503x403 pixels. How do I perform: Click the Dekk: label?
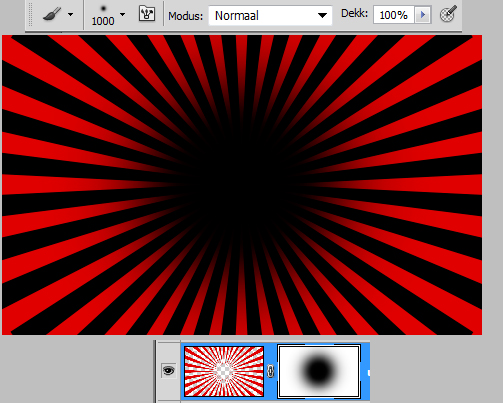click(354, 14)
